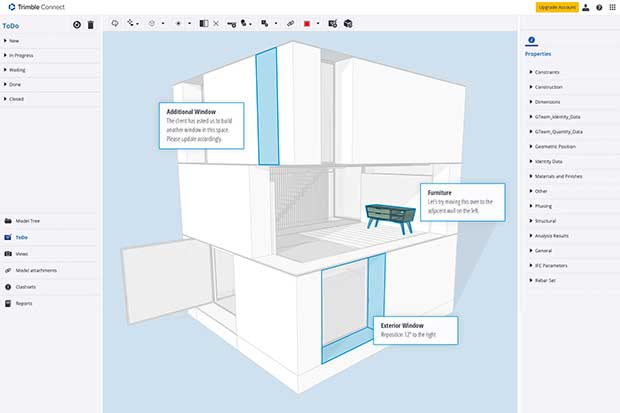Click the red color swatch in toolbar
Screen dimensions: 620x413
[x=306, y=24]
